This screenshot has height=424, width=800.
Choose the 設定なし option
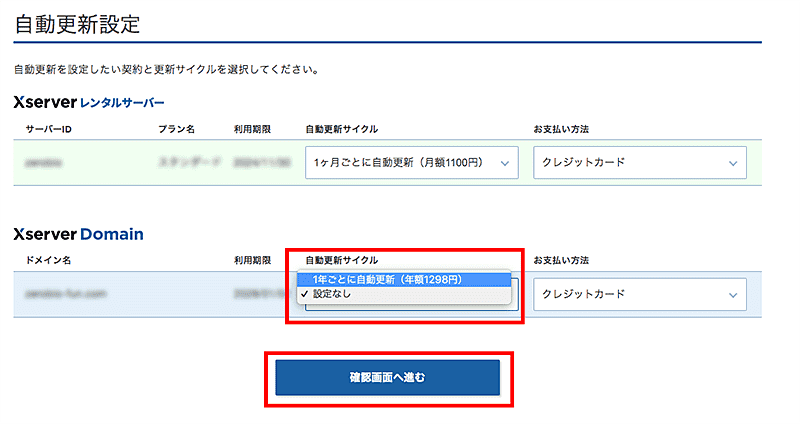404,294
